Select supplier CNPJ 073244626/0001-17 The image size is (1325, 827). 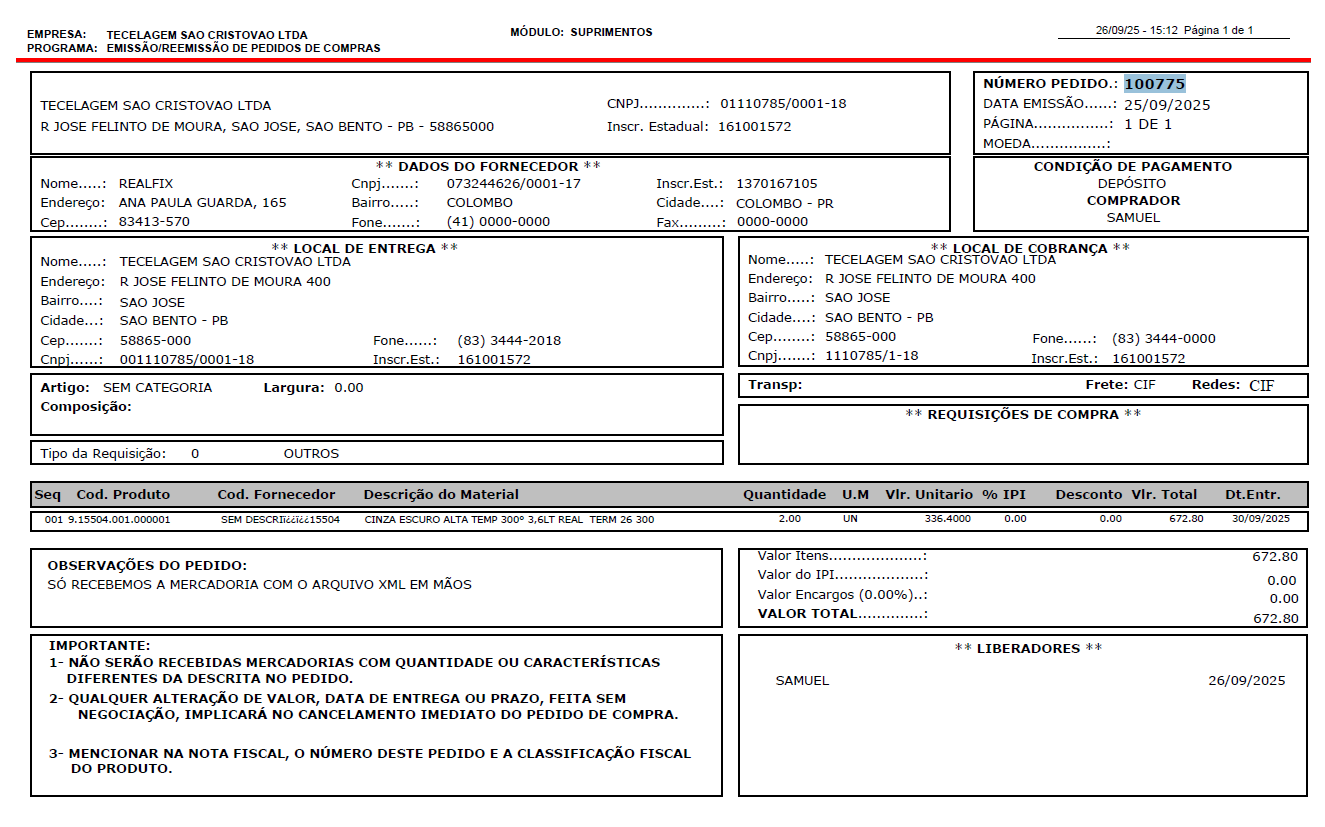[x=513, y=184]
